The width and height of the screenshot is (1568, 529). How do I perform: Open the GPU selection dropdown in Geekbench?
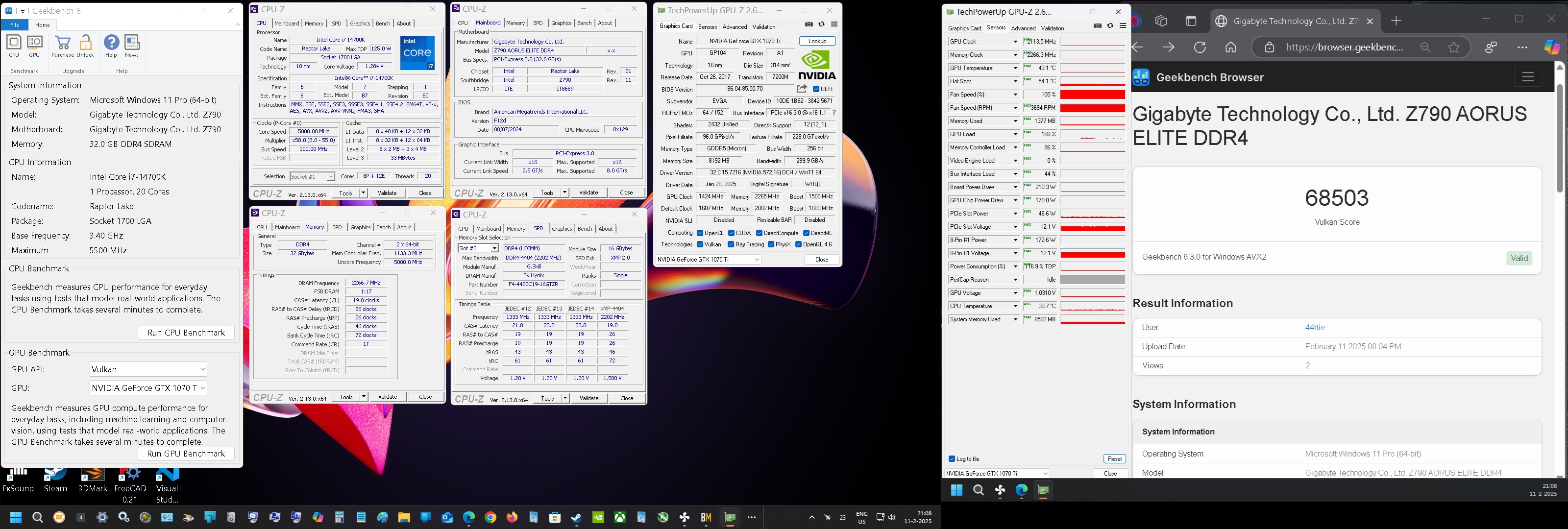(x=148, y=388)
